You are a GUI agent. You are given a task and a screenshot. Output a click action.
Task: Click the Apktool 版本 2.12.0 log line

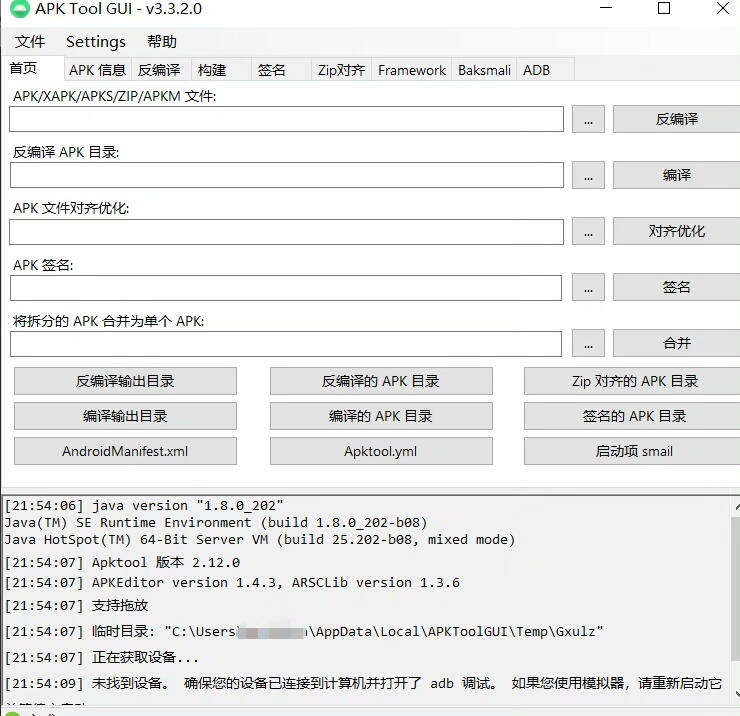[122, 562]
